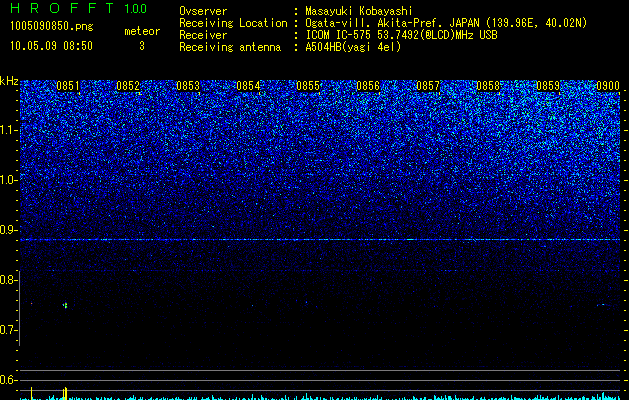Click the Ovserver field label

tap(203, 11)
